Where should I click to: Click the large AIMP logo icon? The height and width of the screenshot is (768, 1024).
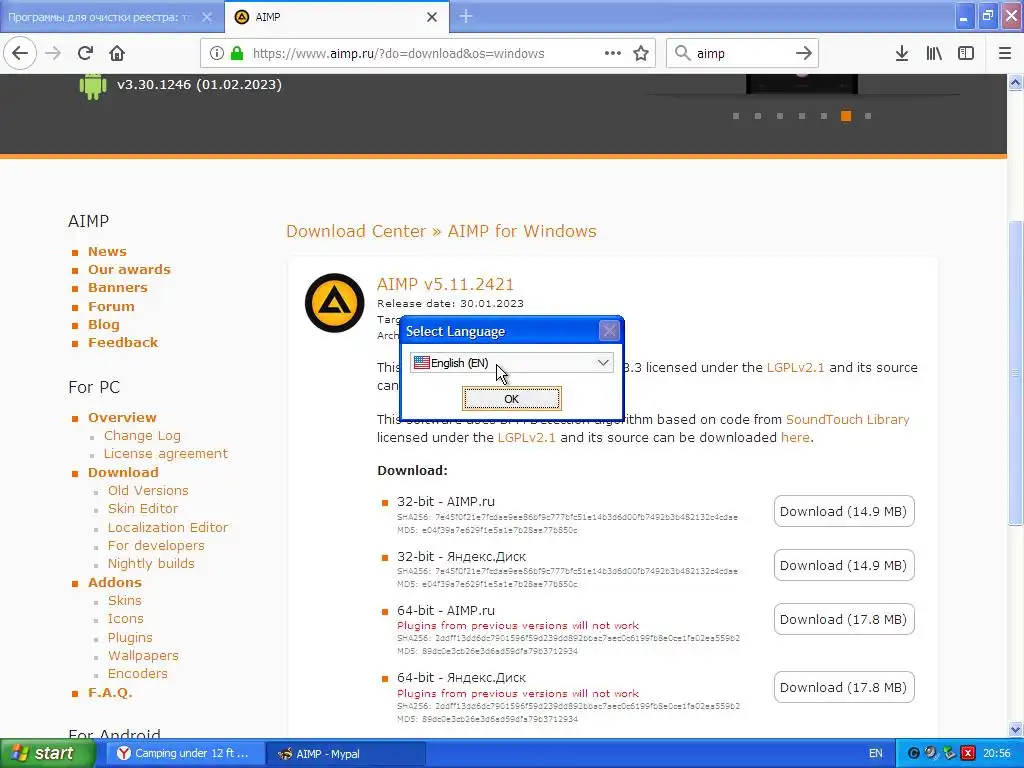334,303
